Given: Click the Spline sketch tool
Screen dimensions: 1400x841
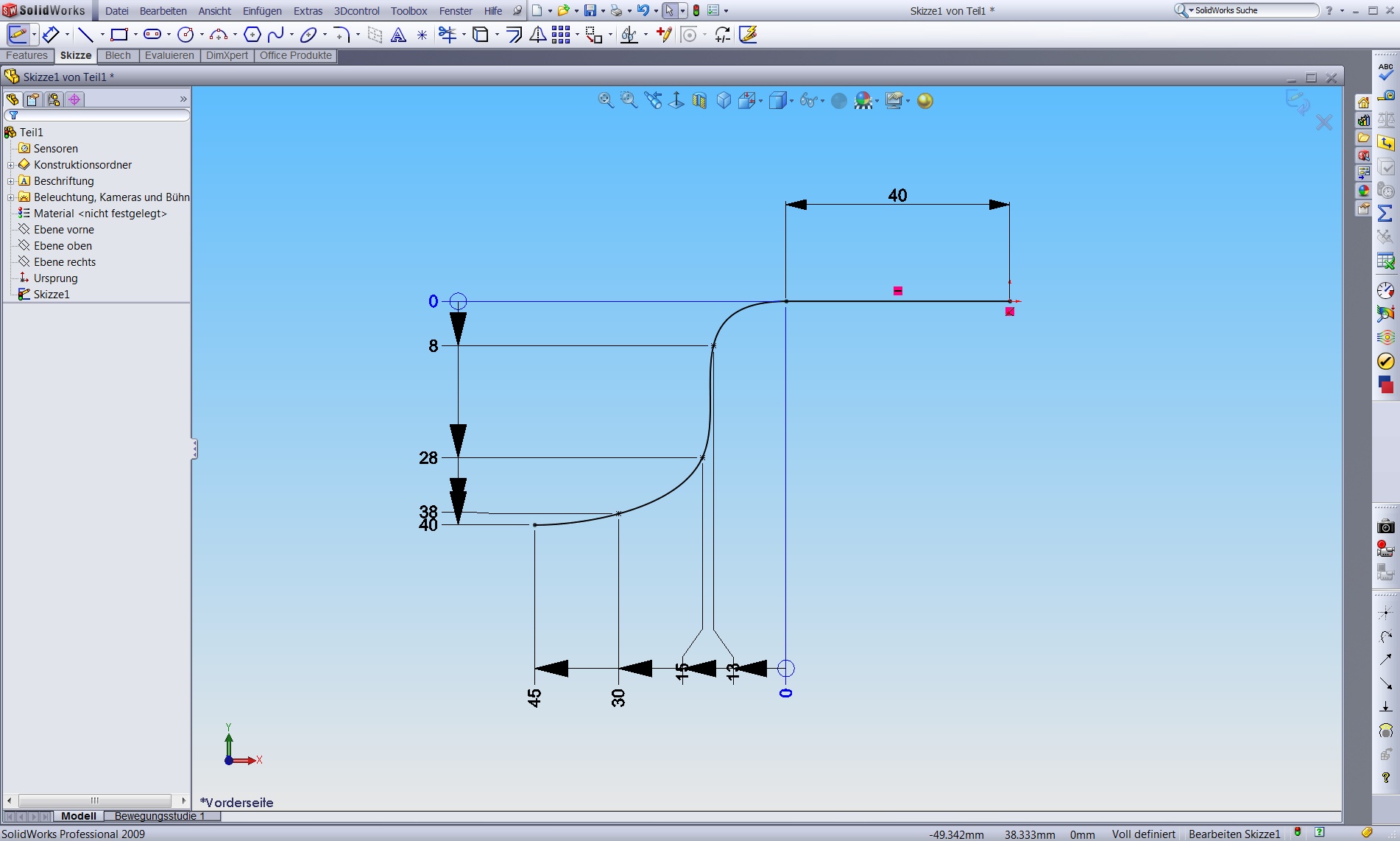Looking at the screenshot, I should [276, 35].
